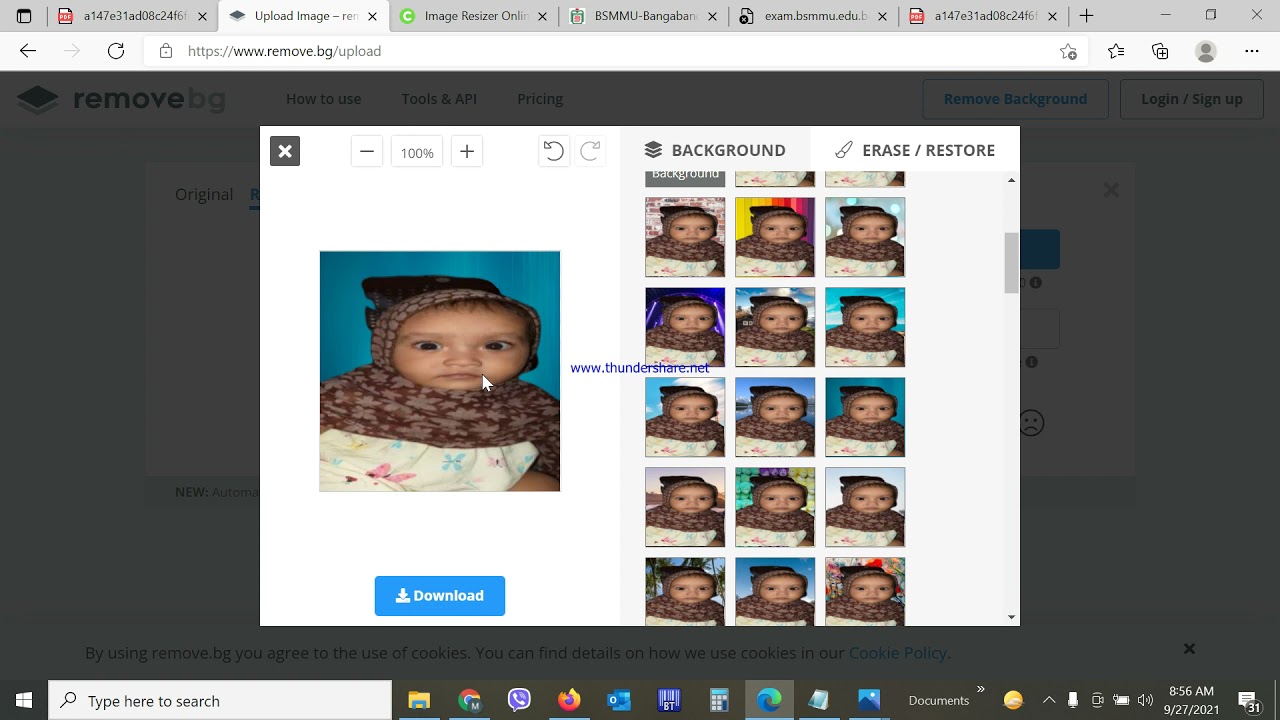This screenshot has width=1280, height=720.
Task: Open the BT barcode app from taskbar
Action: pyautogui.click(x=669, y=701)
